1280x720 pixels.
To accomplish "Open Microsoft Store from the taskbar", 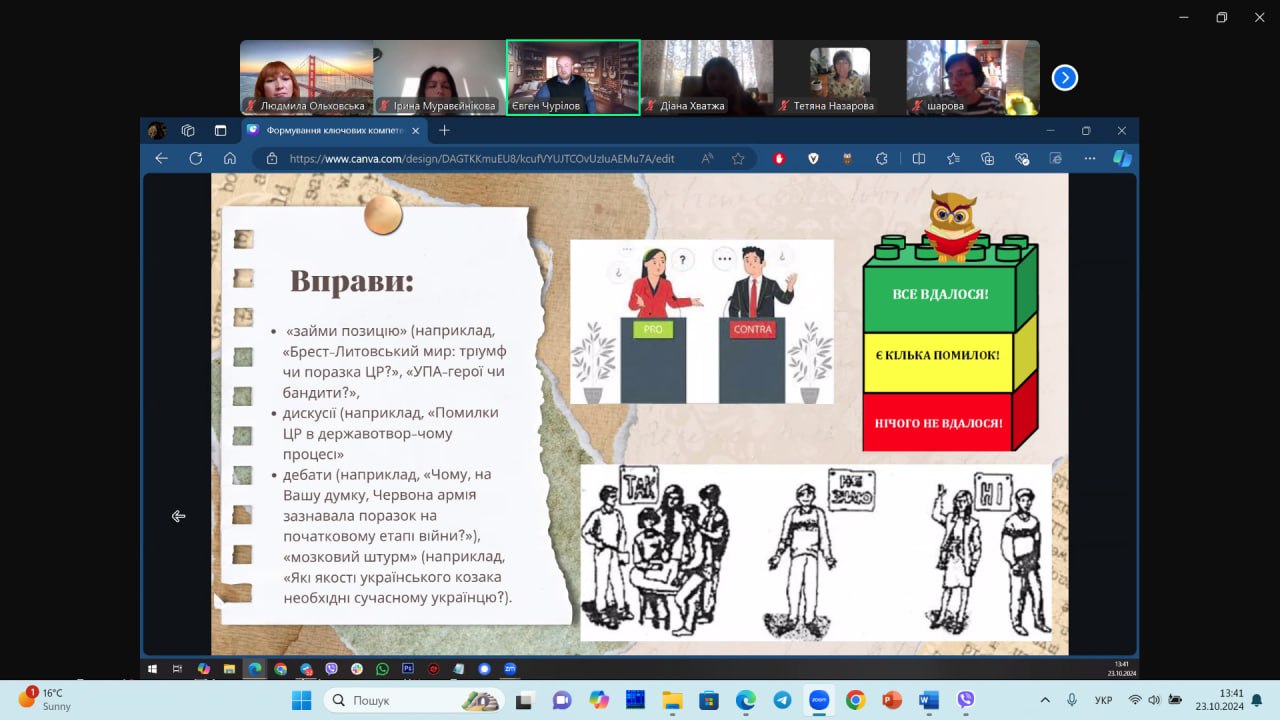I will (x=709, y=700).
